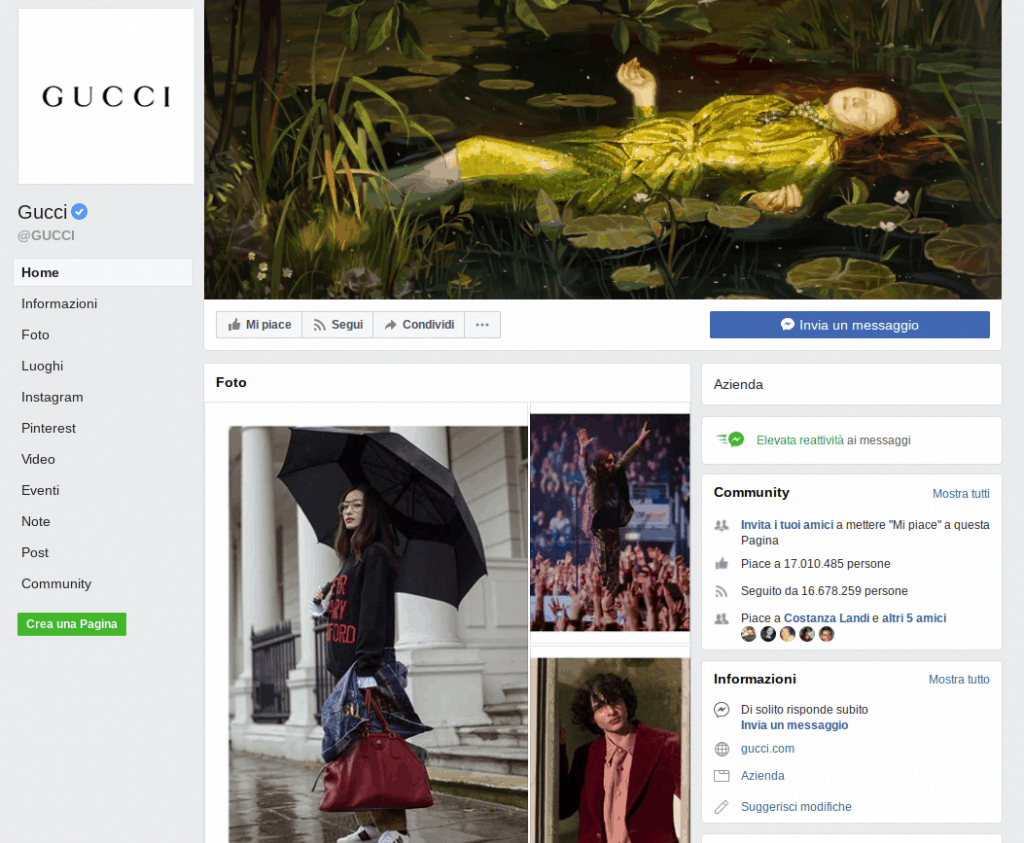Click the category icon beside Azienda link
The width and height of the screenshot is (1024, 843).
click(x=722, y=776)
